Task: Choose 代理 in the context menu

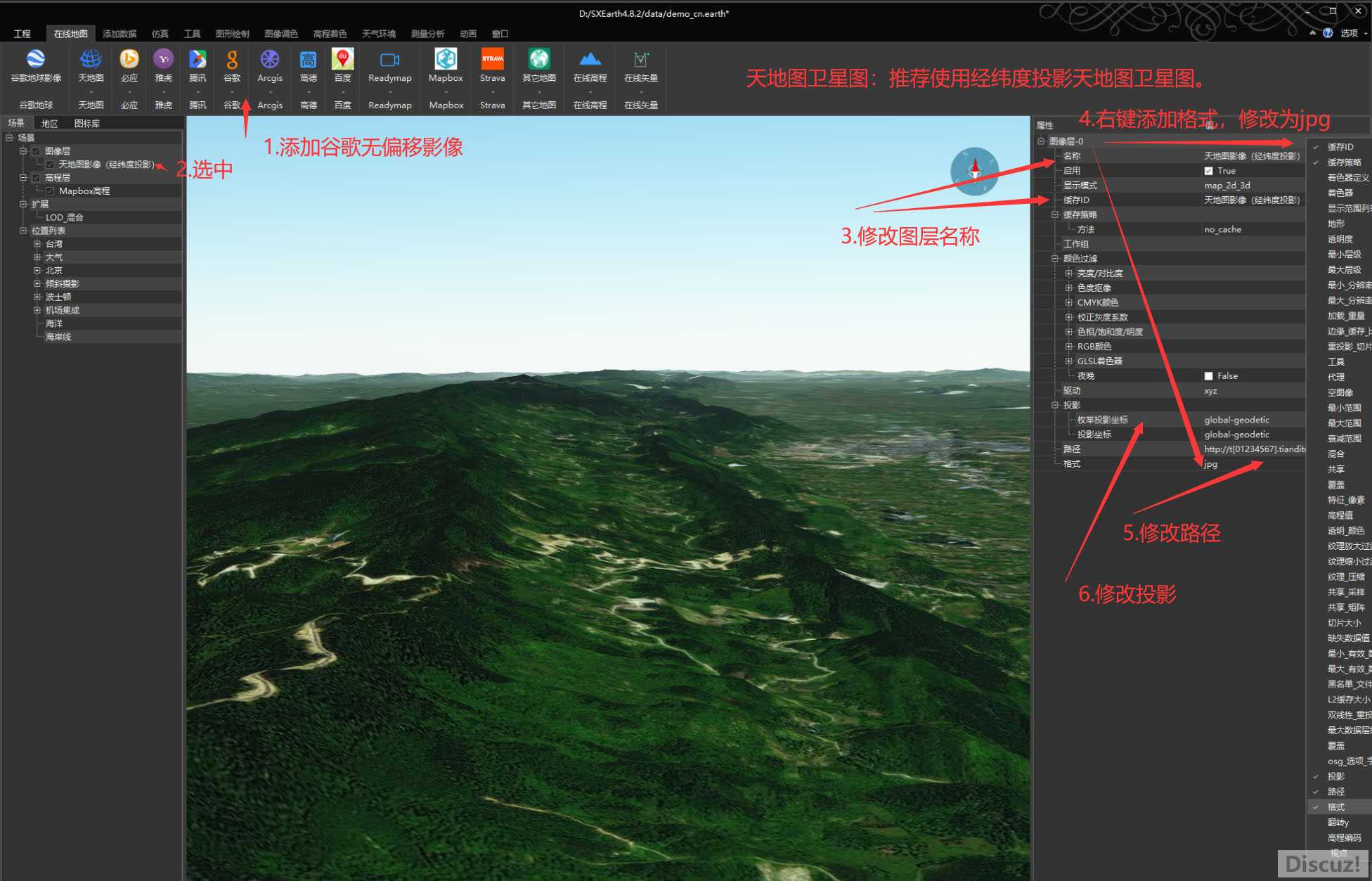Action: pos(1340,378)
